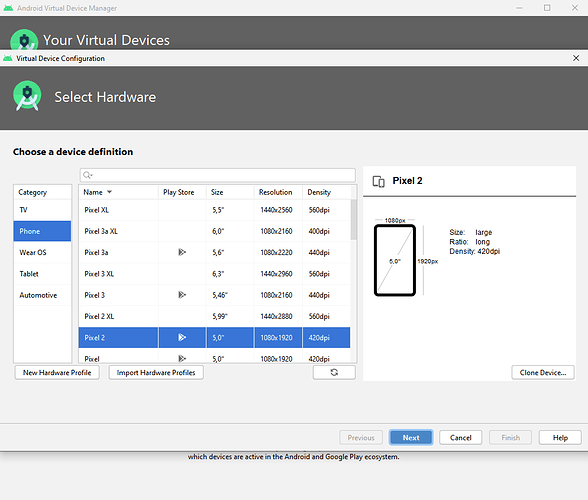Click the search magnifier icon in search field
The image size is (588, 500).
click(87, 175)
